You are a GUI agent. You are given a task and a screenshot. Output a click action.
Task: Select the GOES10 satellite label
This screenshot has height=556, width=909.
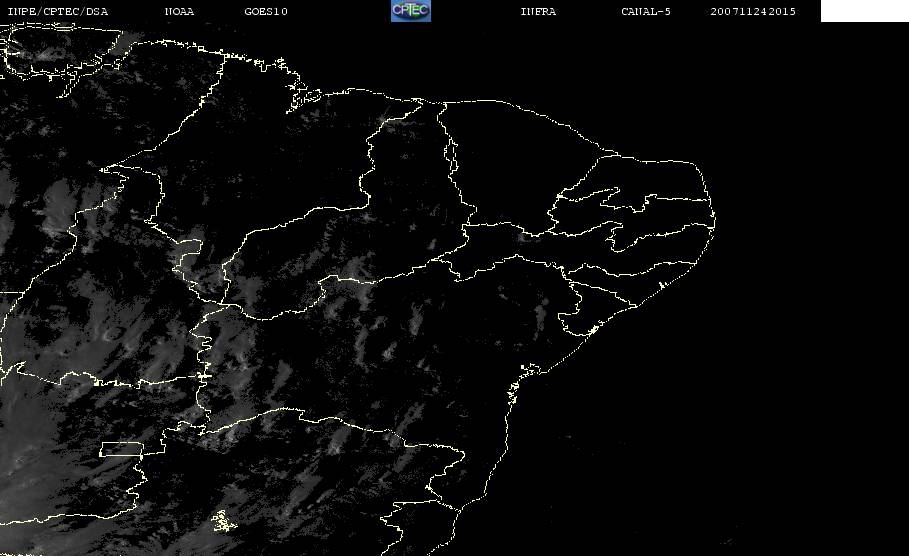[x=265, y=12]
